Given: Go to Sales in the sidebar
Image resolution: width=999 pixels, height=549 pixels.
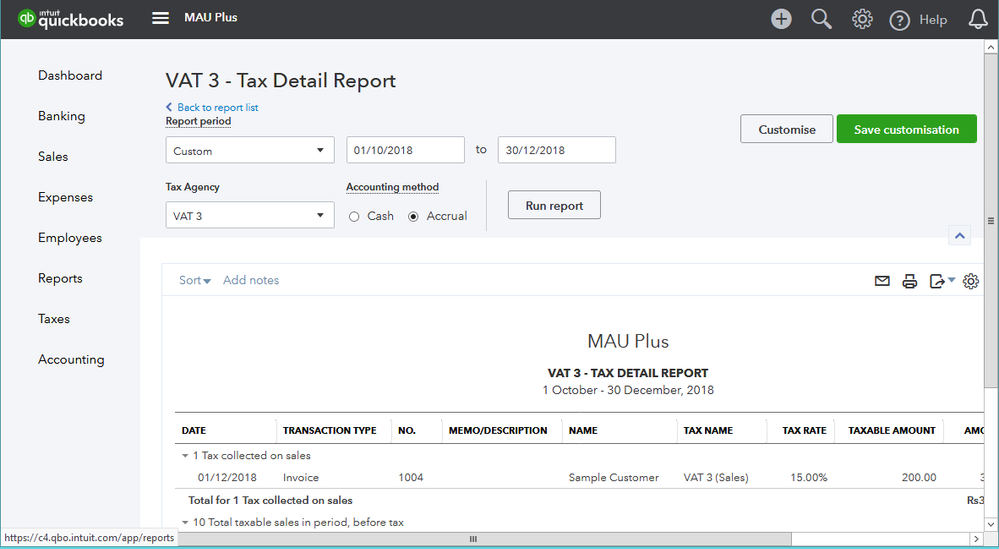Looking at the screenshot, I should click(53, 157).
